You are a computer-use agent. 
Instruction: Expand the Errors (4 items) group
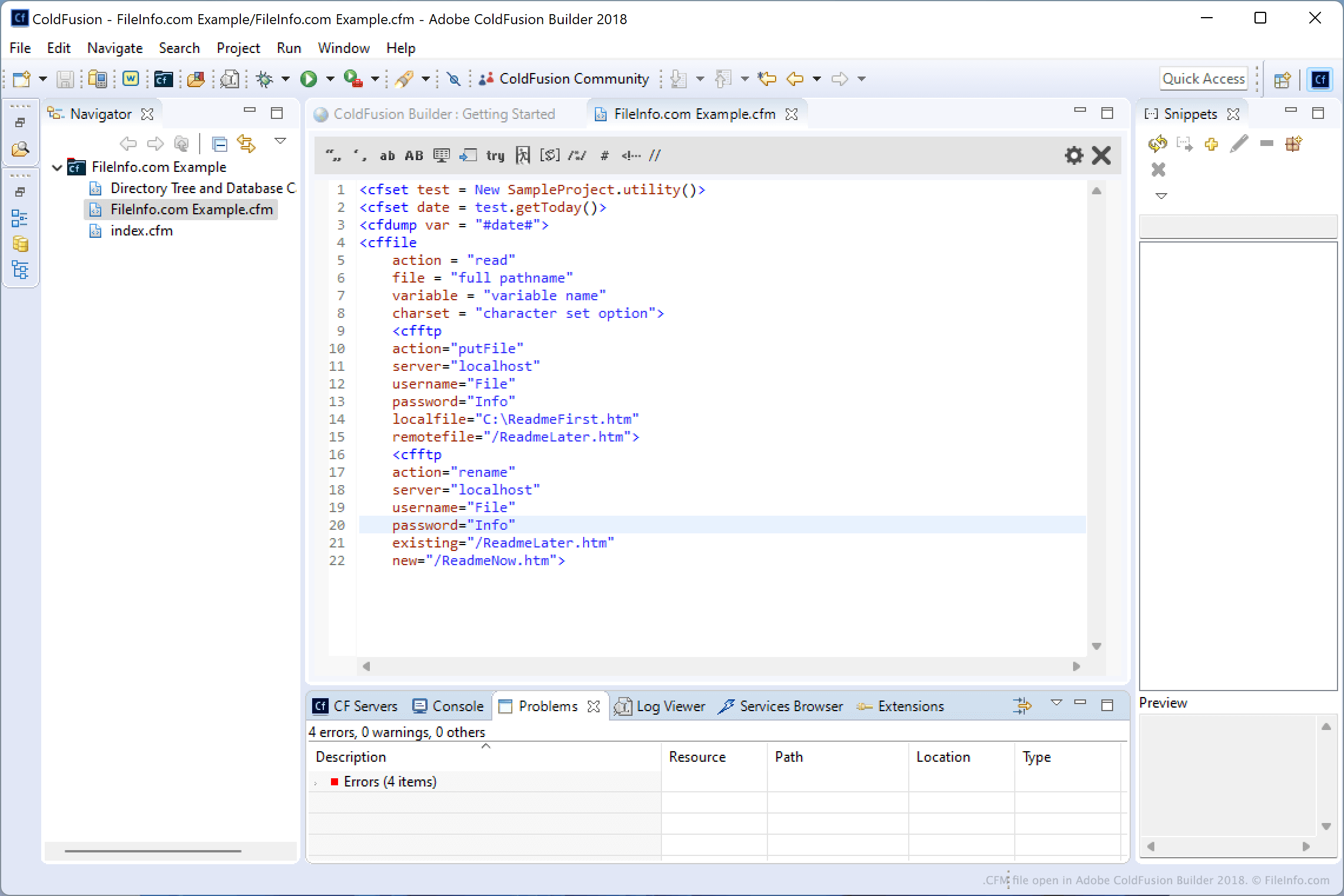coord(316,782)
